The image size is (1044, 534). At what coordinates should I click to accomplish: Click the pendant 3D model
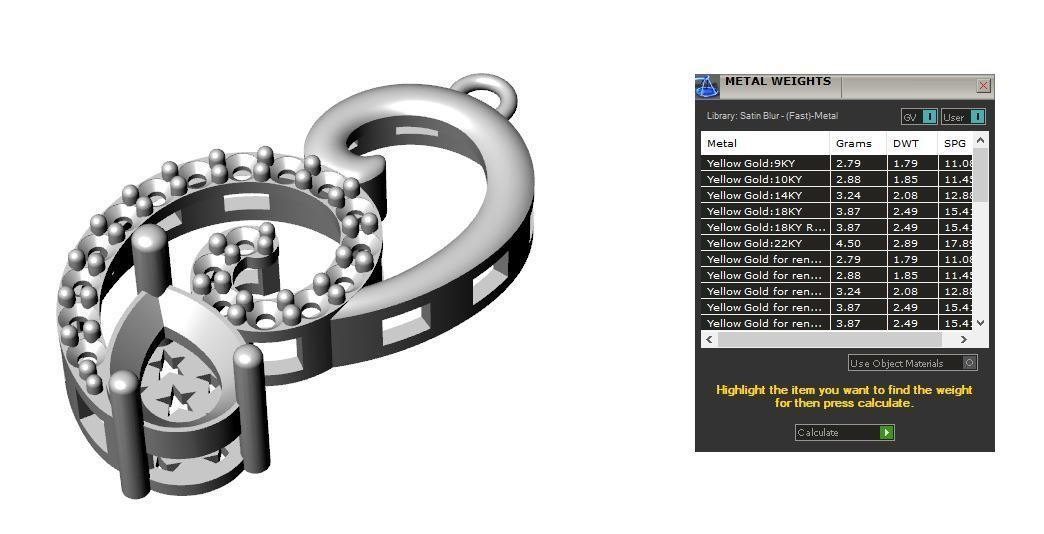[x=298, y=286]
